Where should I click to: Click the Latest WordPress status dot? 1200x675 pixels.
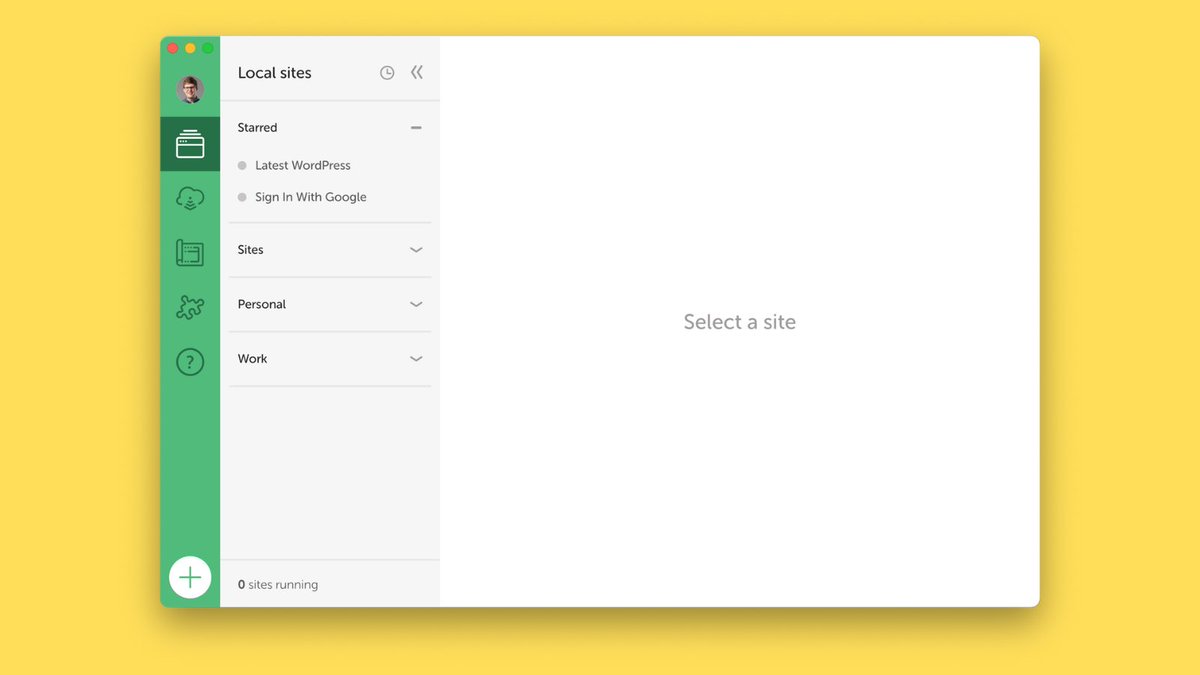click(242, 166)
